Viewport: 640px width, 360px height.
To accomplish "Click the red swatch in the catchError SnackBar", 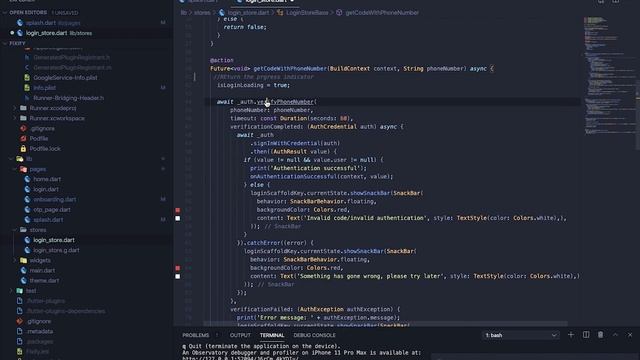I will coord(178,268).
